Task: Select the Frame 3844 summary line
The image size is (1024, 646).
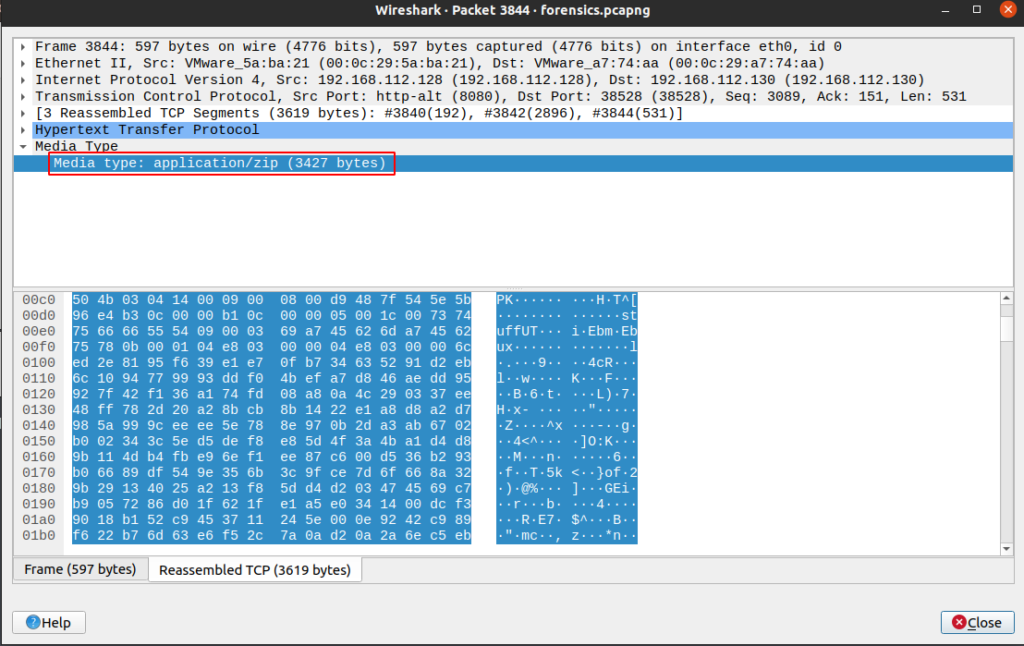Action: tap(438, 47)
